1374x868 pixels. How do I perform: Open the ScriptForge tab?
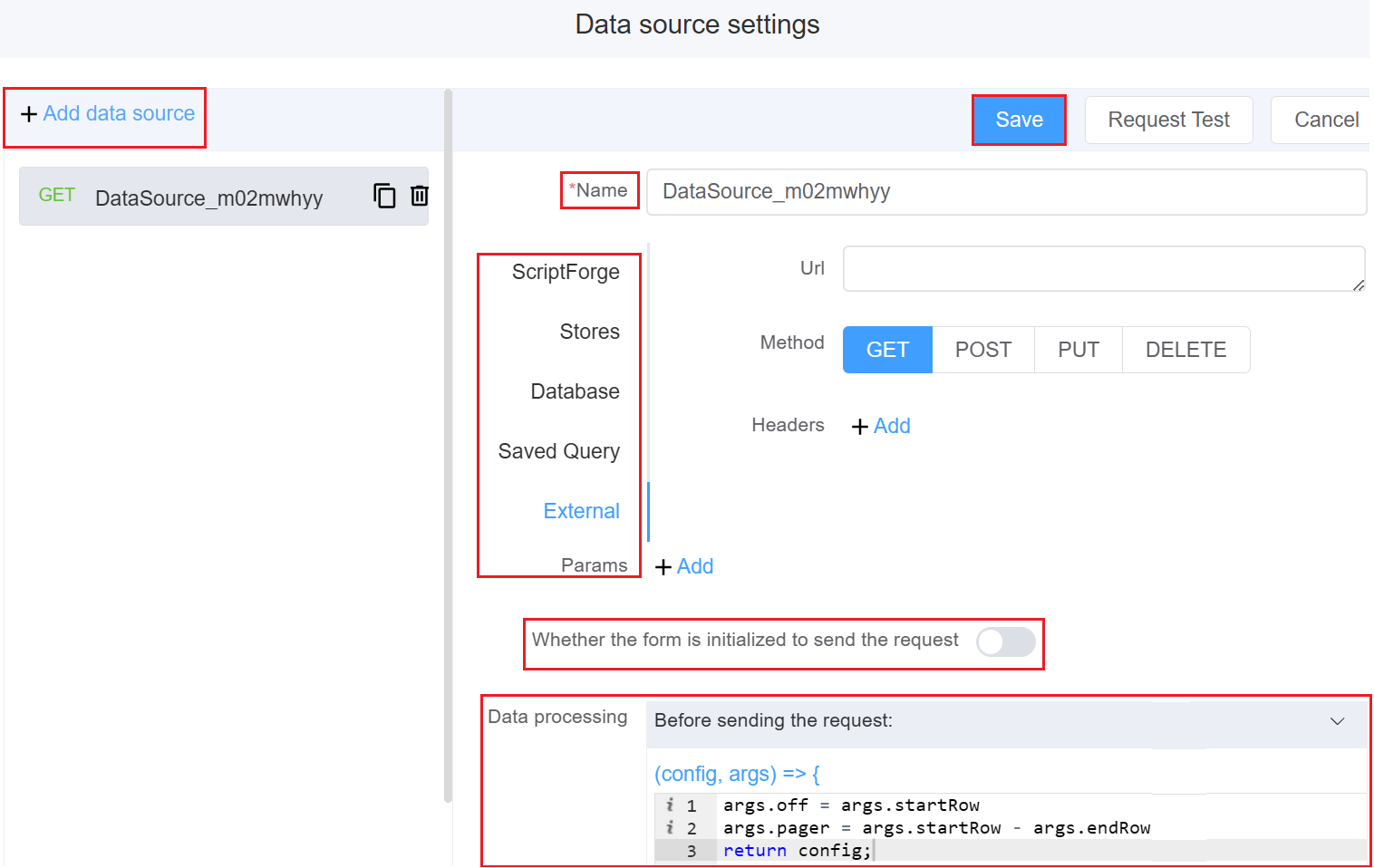(566, 272)
